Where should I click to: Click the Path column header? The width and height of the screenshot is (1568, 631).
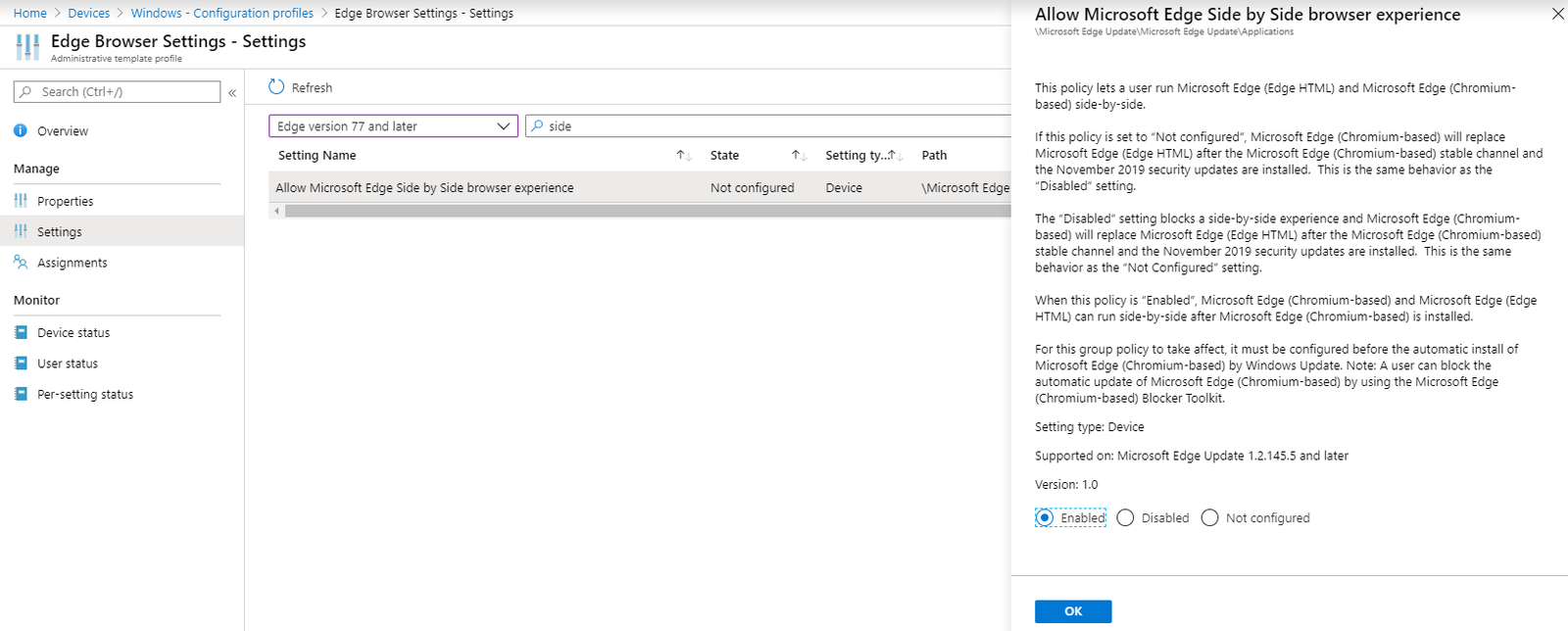tap(934, 155)
